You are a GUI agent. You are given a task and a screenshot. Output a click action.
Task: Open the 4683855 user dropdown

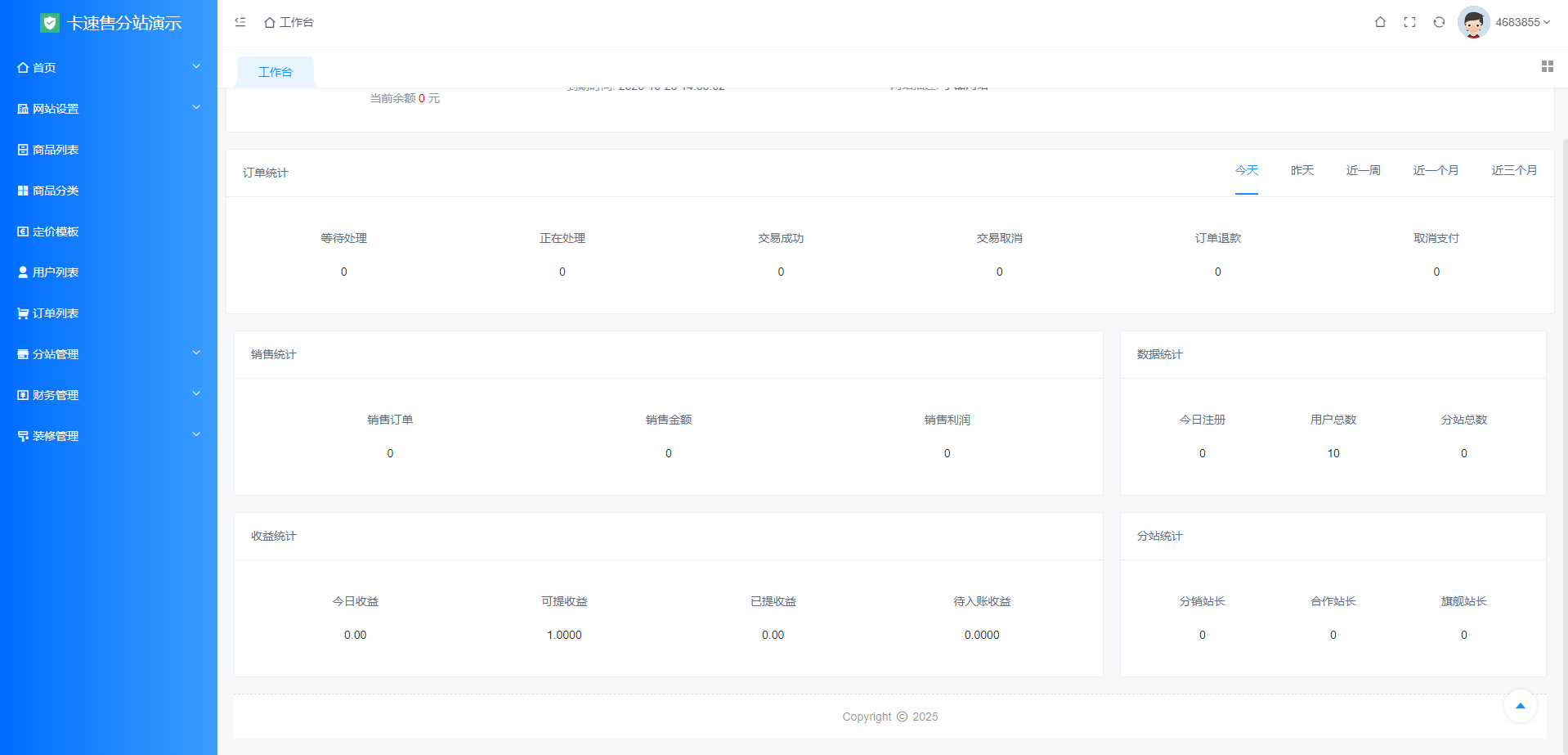coord(1521,22)
